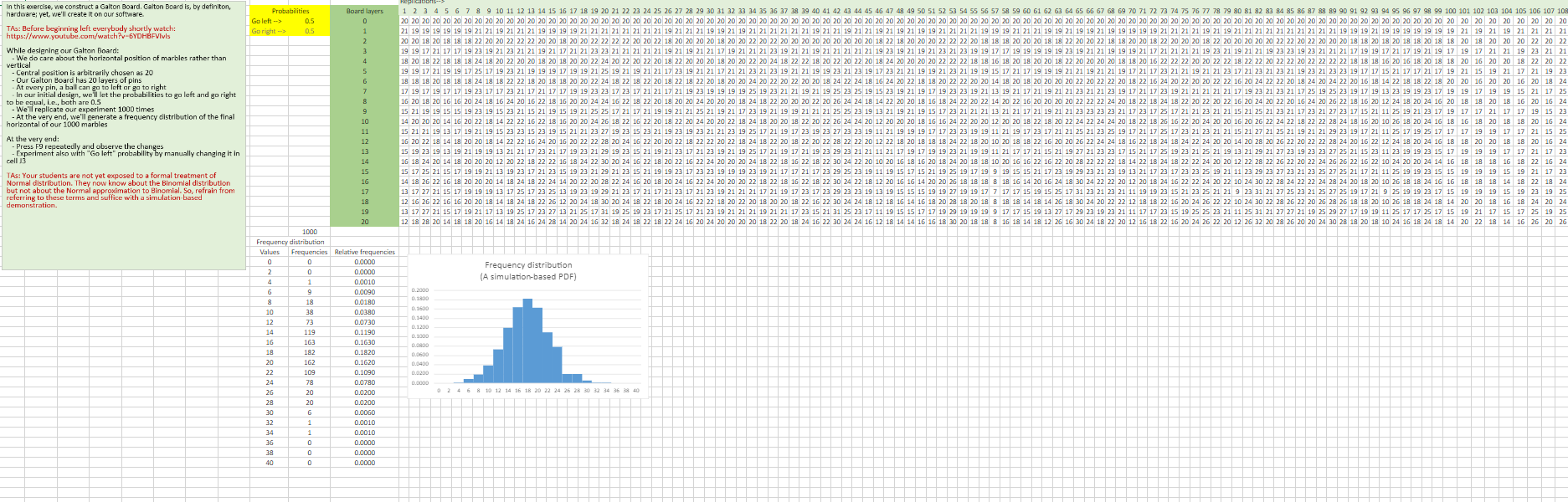Click the chart title 'Frequency distribution'
Viewport: 1568px width, 502px height.
528,265
